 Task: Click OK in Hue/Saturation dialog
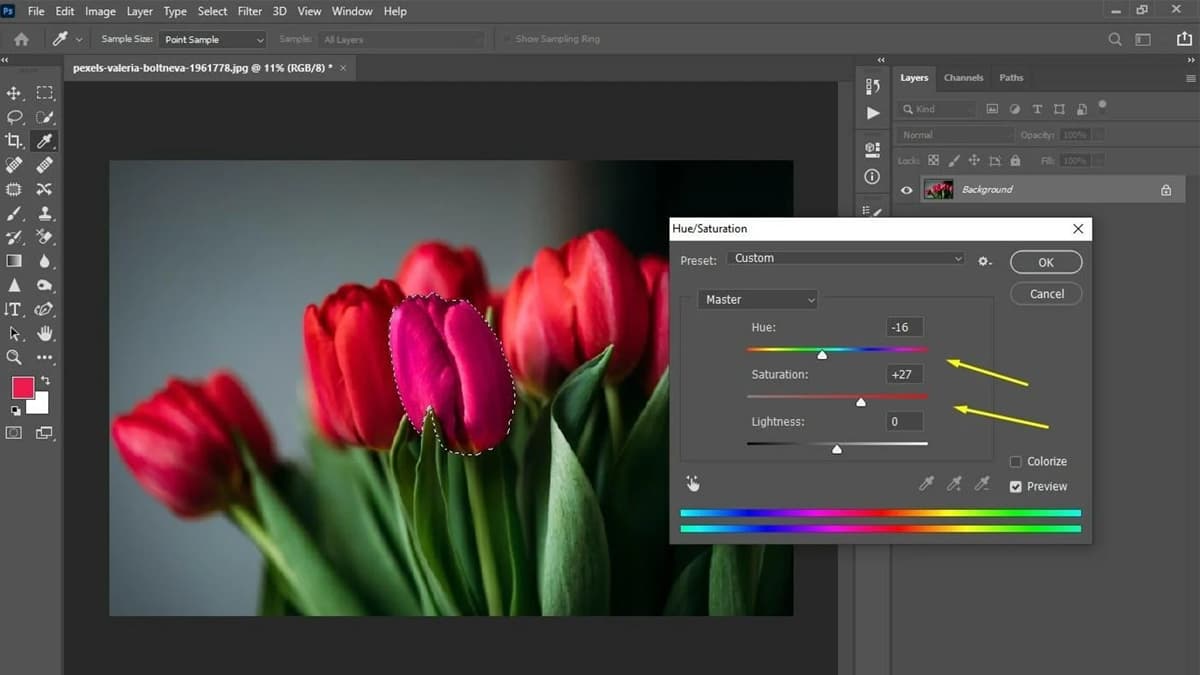[1046, 262]
